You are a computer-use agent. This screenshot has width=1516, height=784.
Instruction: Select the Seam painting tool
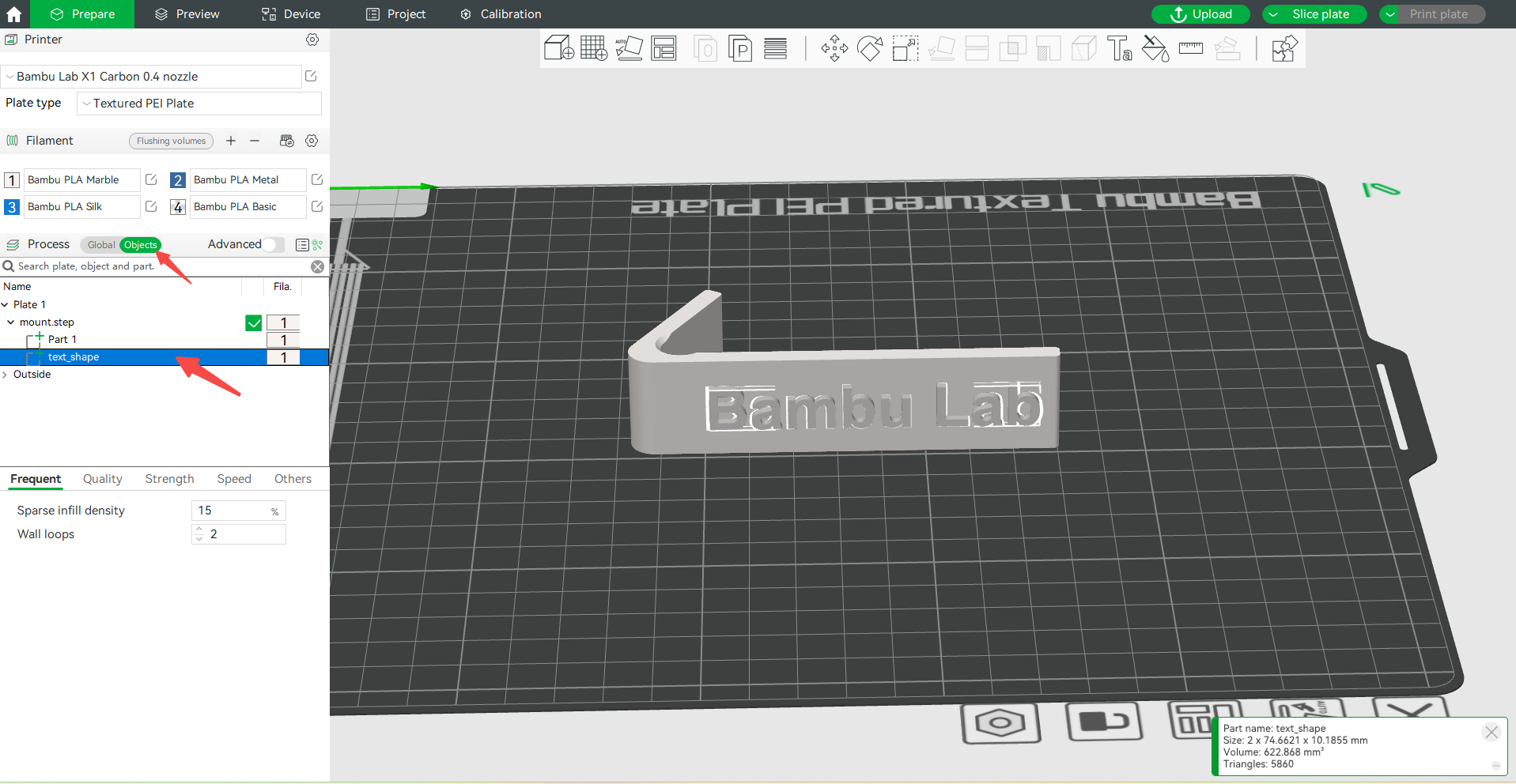point(1083,48)
